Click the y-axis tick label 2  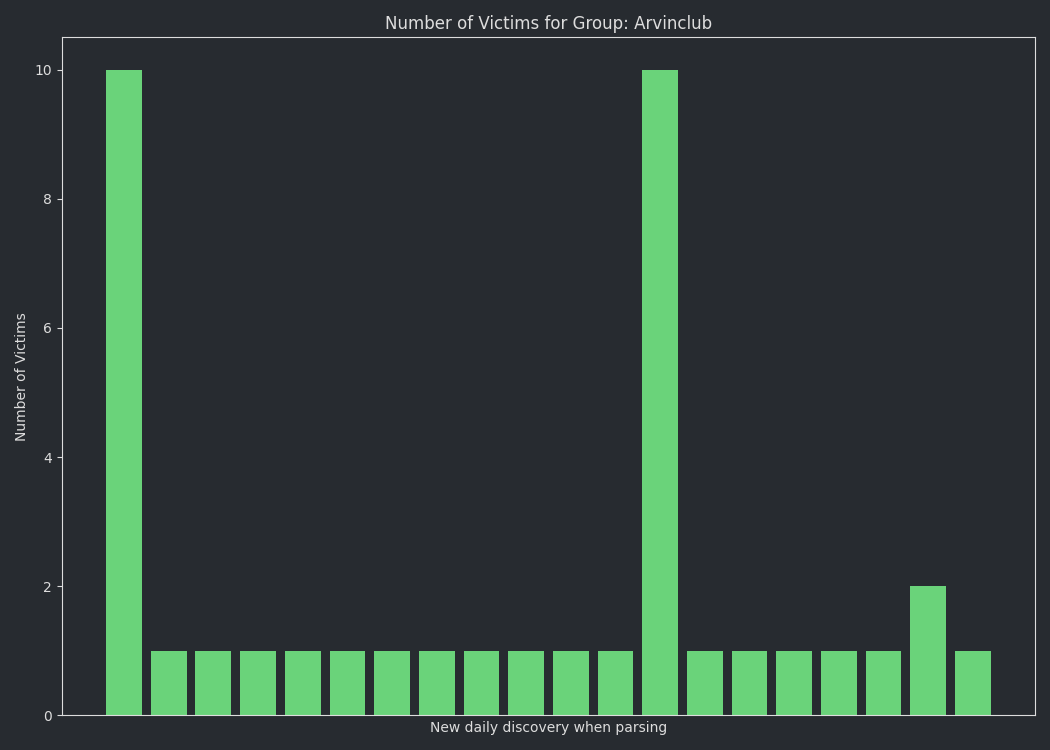point(48,587)
